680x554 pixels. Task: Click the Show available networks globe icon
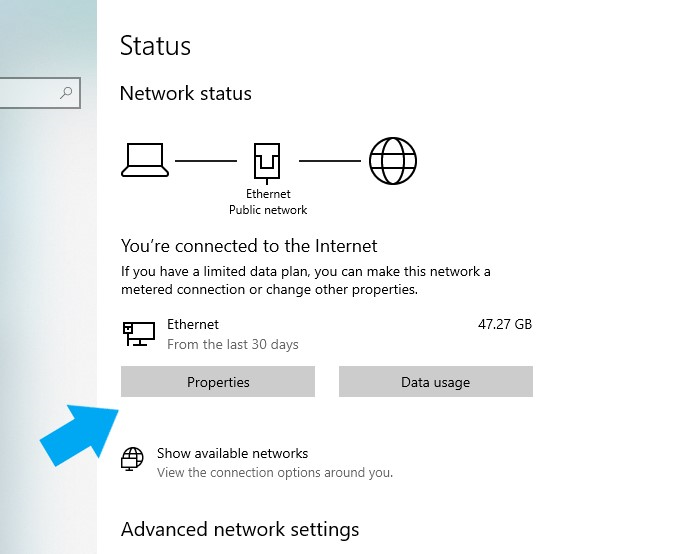pos(132,460)
